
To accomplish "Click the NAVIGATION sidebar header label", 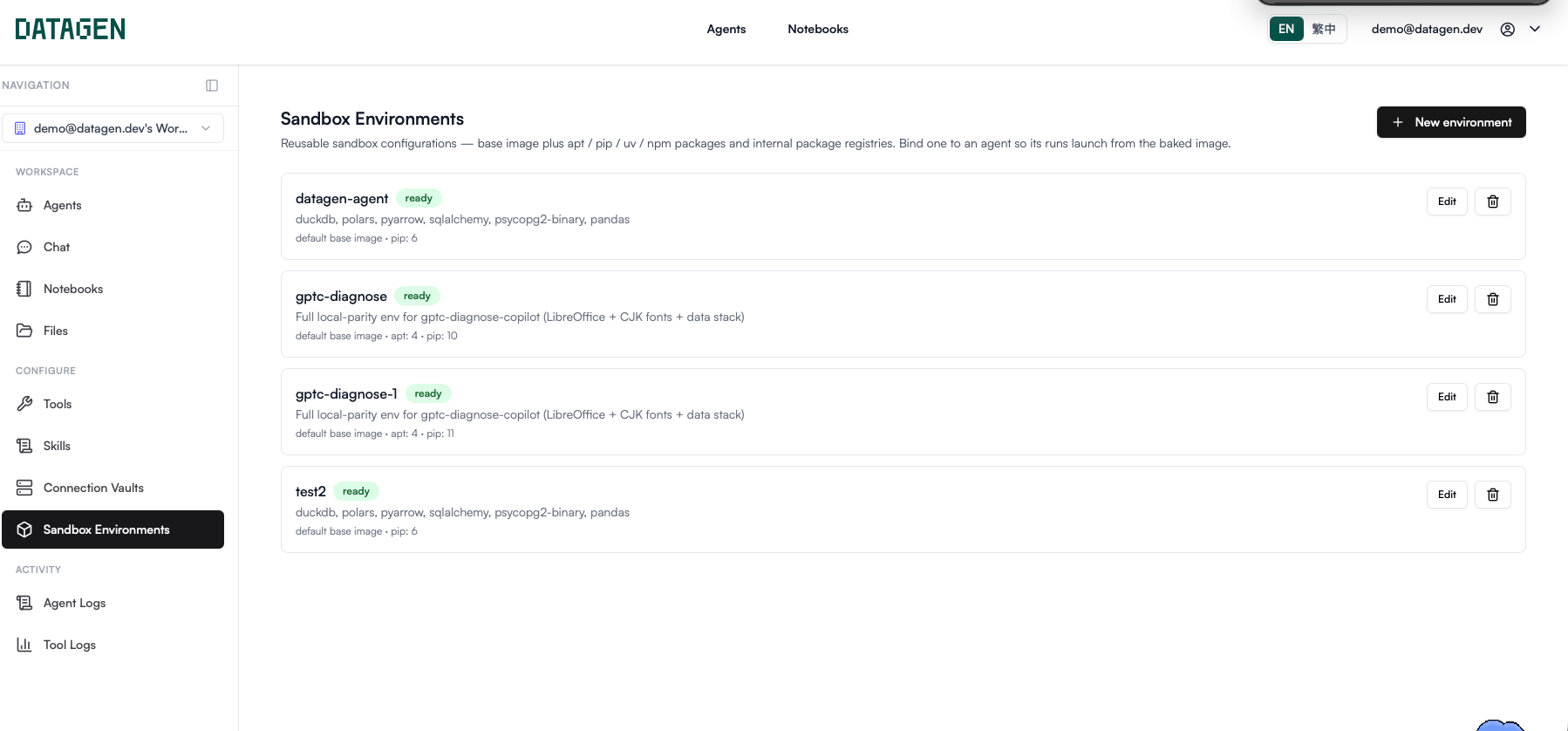I will tap(36, 85).
